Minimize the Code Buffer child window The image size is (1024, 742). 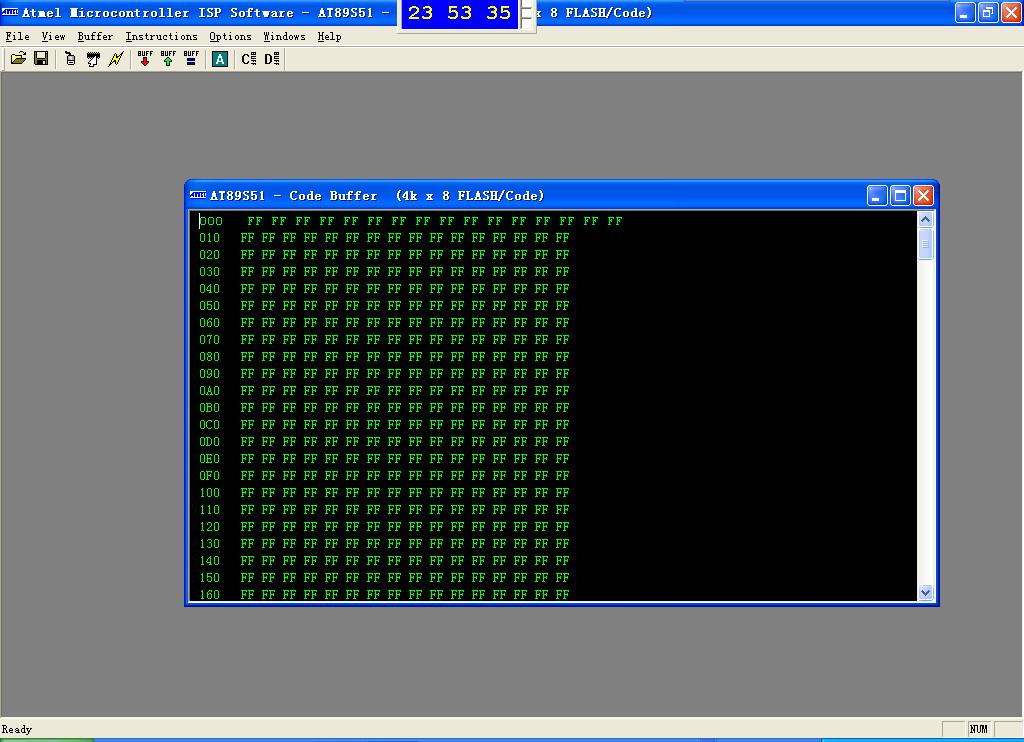coord(877,195)
